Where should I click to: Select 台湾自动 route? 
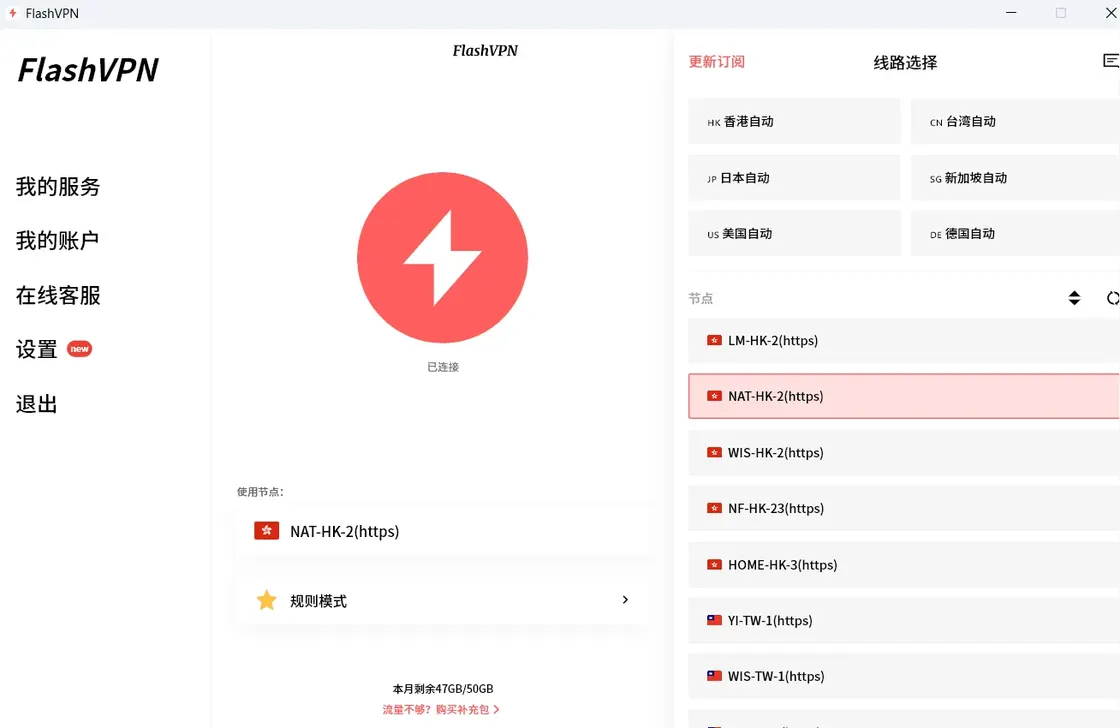click(1015, 121)
